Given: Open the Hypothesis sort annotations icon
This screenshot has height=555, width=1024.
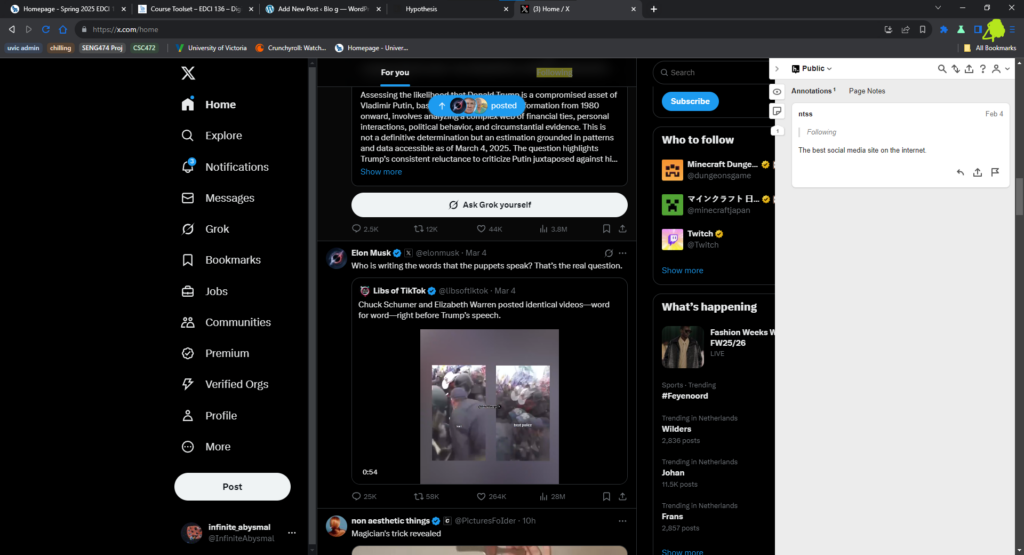Looking at the screenshot, I should click(955, 69).
